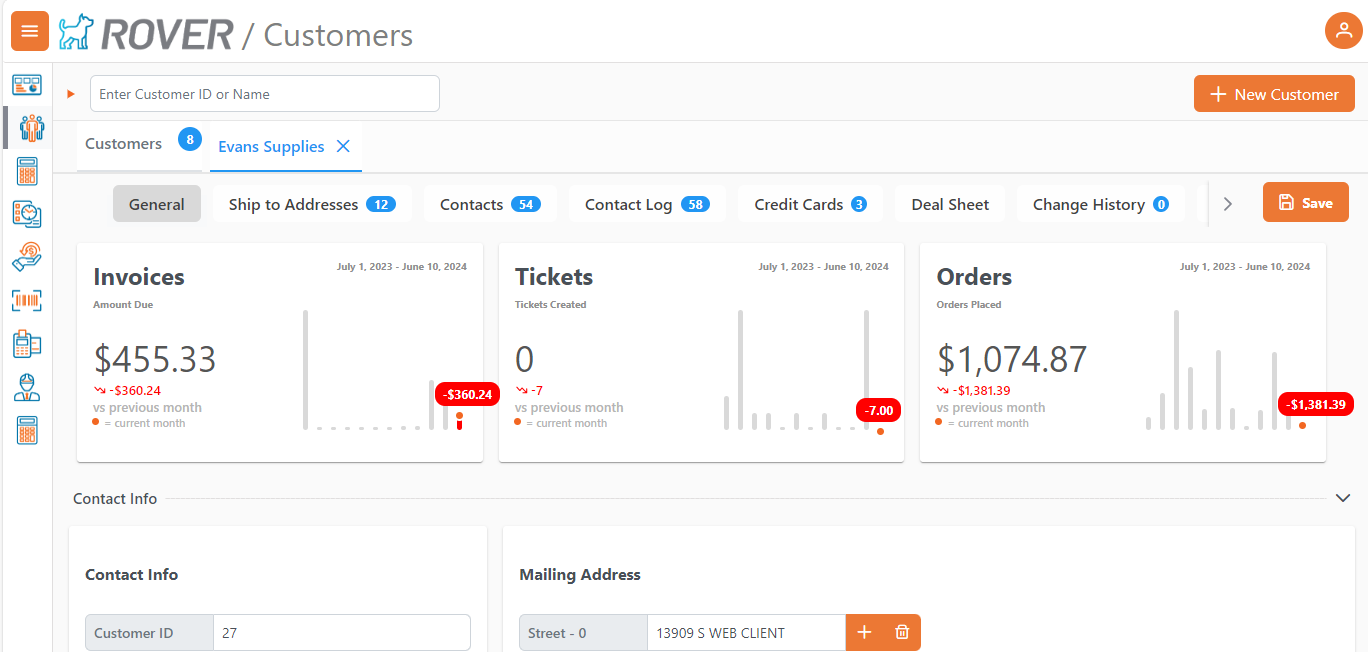Select the Deal Sheet tab

click(950, 203)
